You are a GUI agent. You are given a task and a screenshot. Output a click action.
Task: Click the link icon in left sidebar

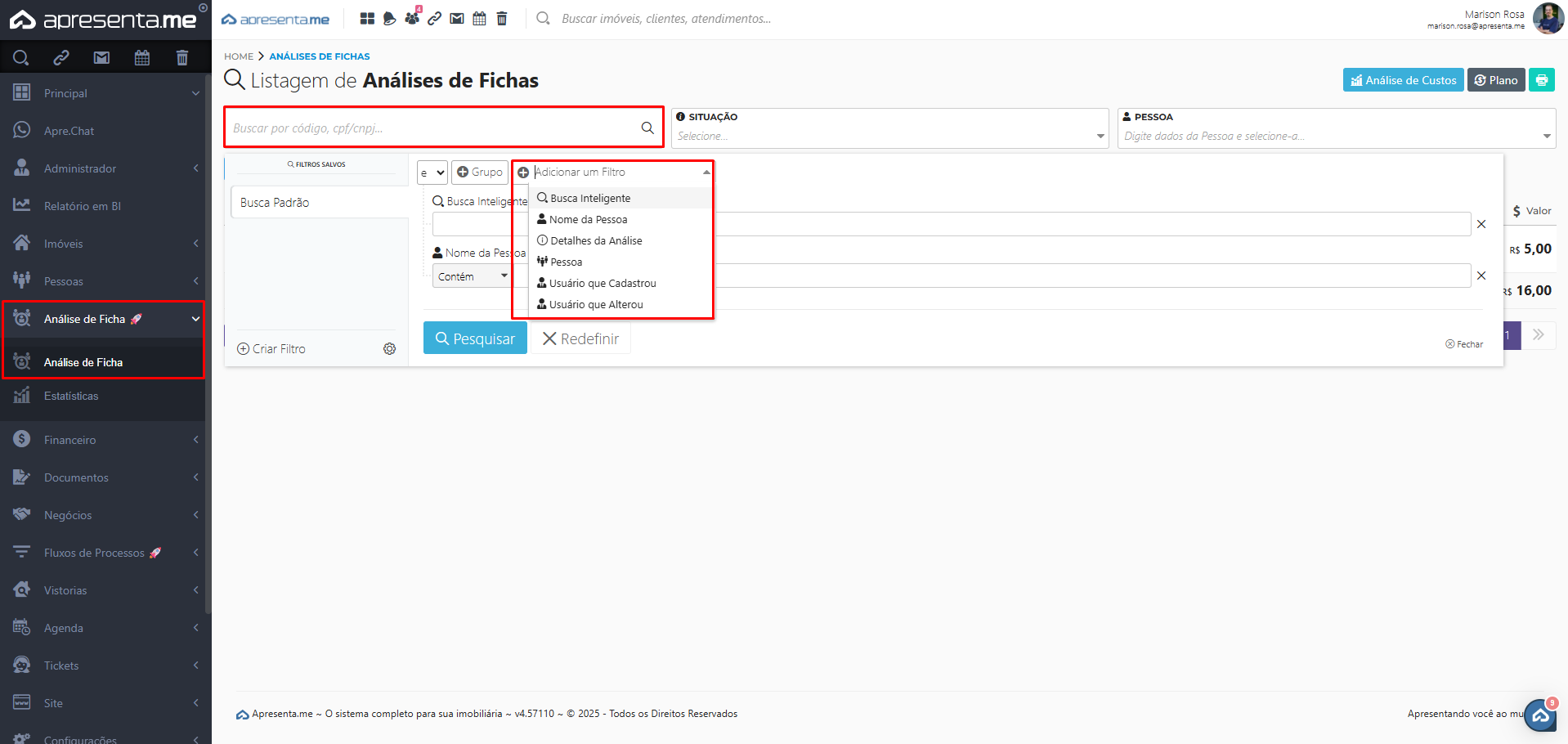61,57
